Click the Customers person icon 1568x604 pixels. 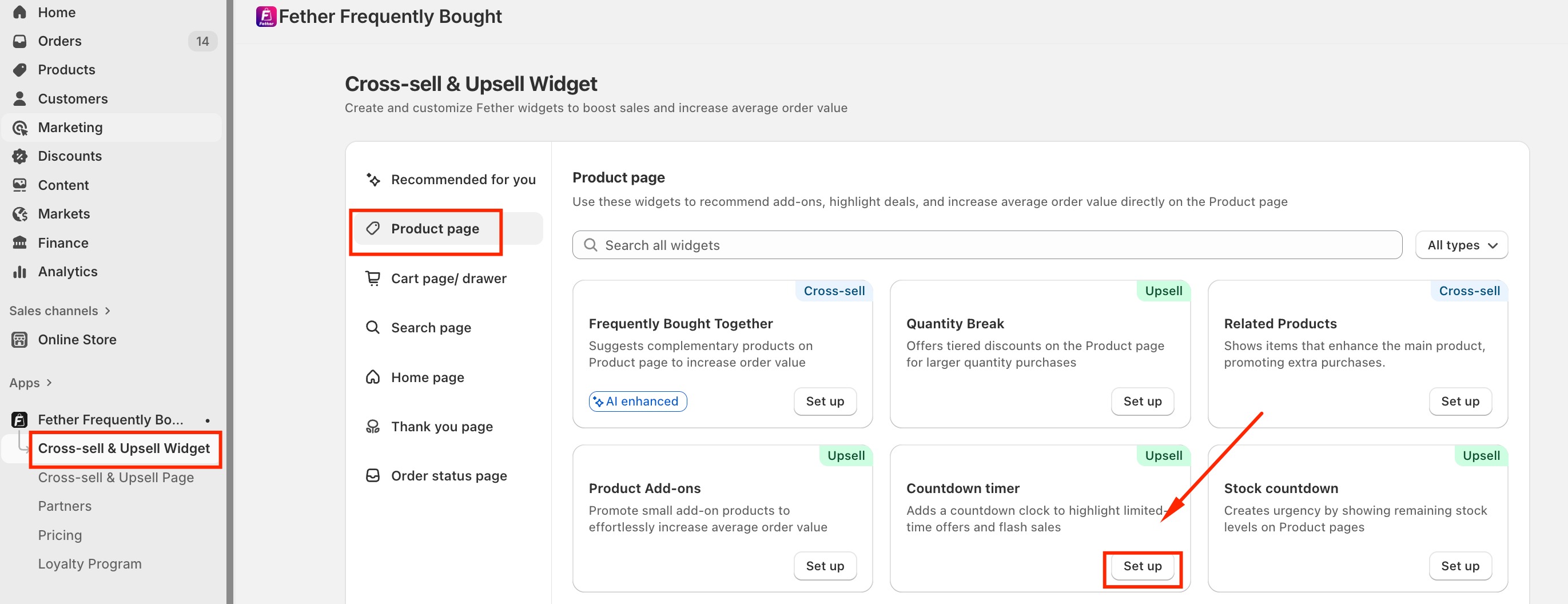click(x=19, y=98)
